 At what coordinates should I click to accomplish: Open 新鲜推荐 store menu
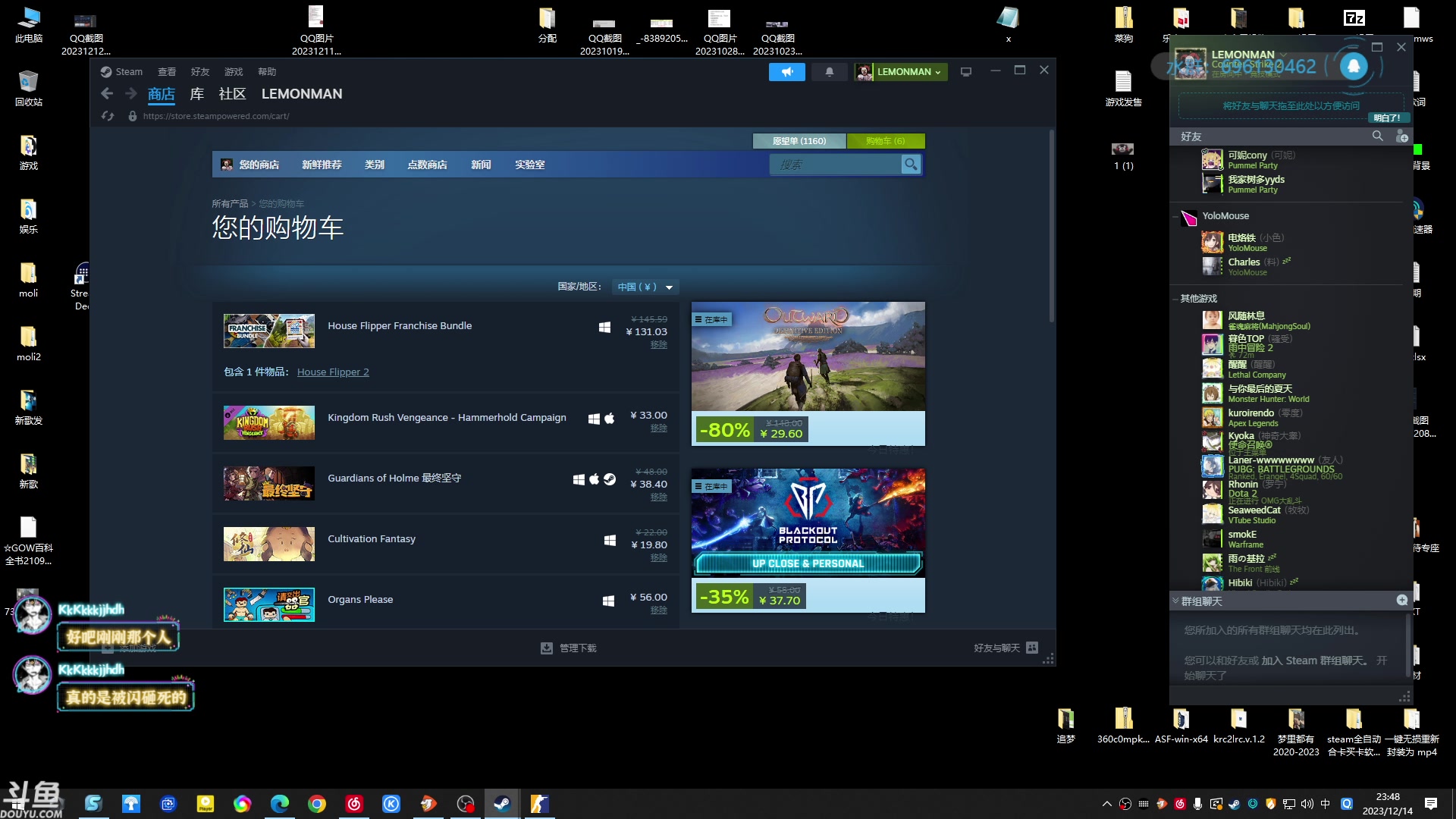(x=322, y=165)
